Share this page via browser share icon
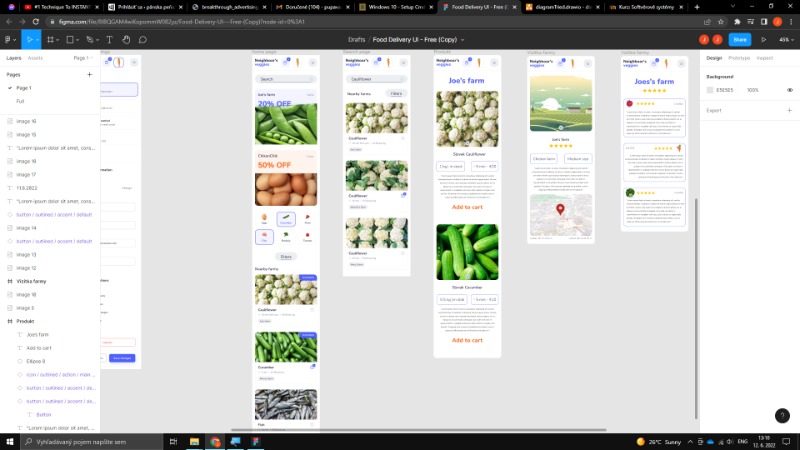The image size is (800, 450). [707, 21]
